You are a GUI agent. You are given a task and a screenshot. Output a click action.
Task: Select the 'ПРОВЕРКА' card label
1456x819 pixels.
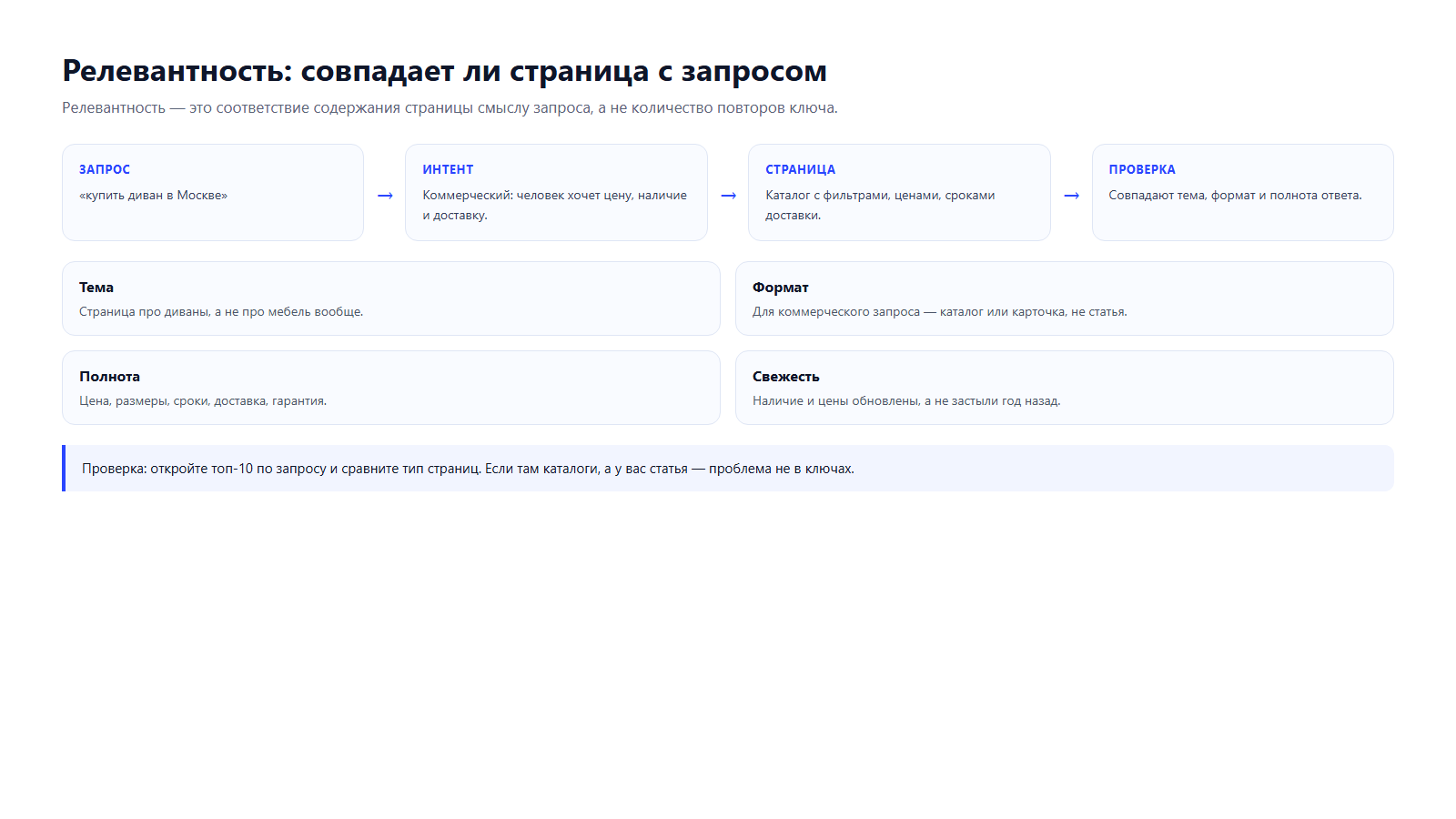point(1142,169)
